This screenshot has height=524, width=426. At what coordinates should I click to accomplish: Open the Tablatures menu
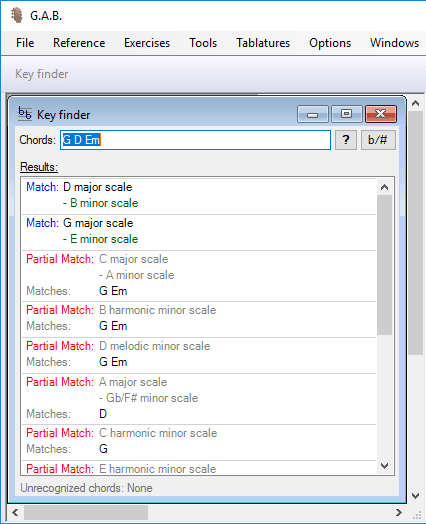[263, 43]
